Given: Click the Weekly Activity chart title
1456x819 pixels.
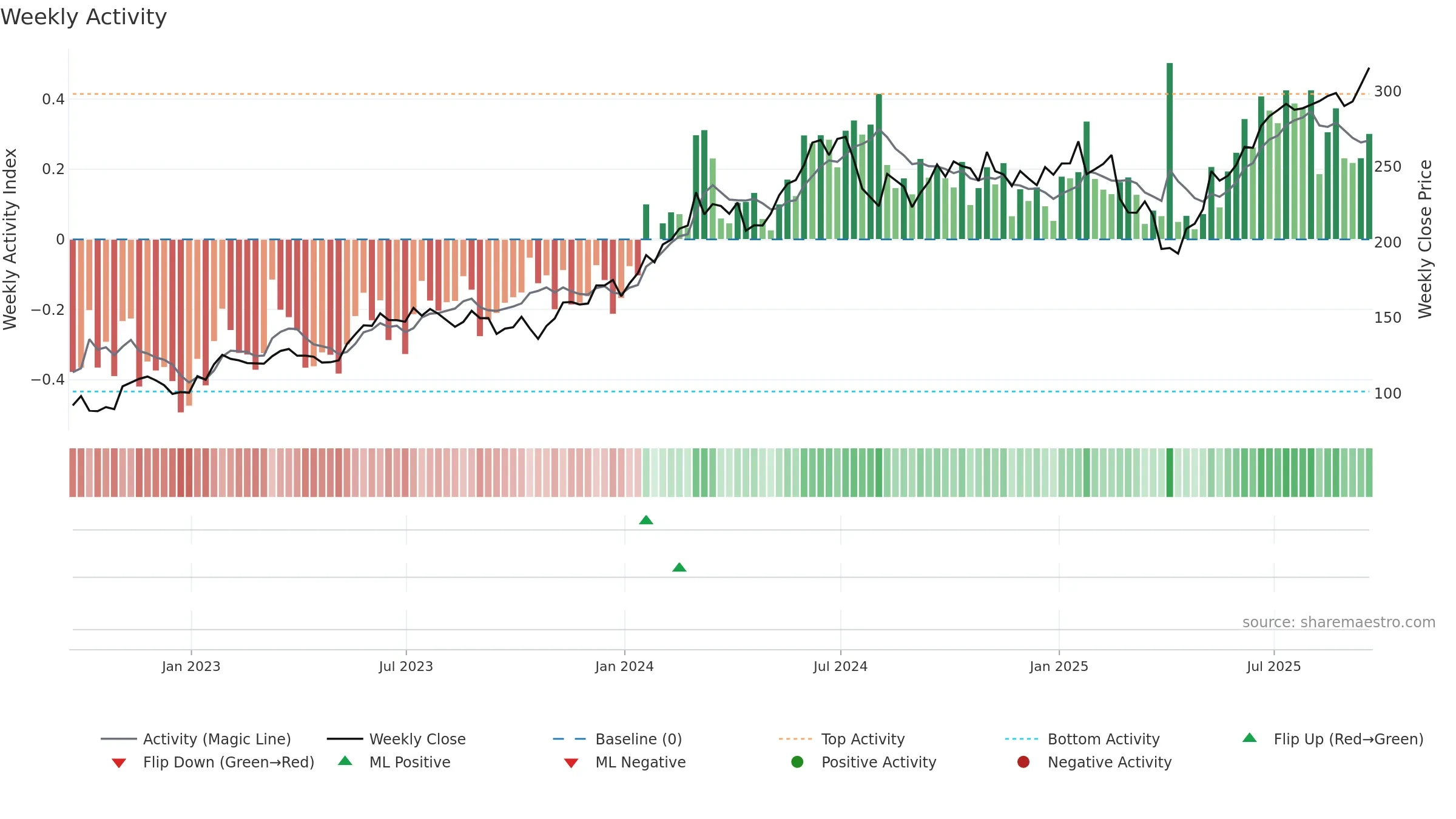Looking at the screenshot, I should [x=84, y=17].
